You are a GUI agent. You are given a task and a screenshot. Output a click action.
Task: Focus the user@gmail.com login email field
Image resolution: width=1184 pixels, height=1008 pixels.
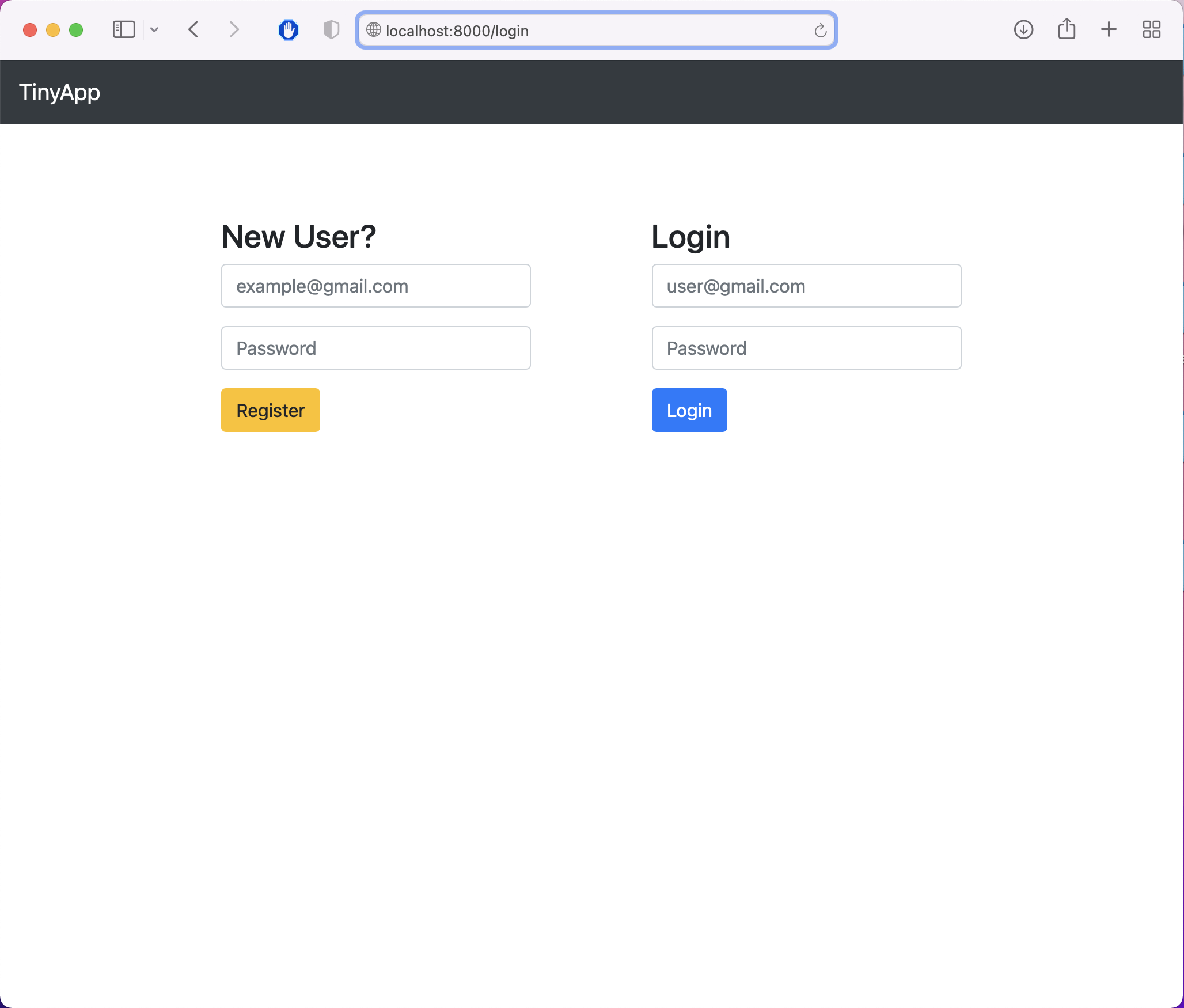806,286
